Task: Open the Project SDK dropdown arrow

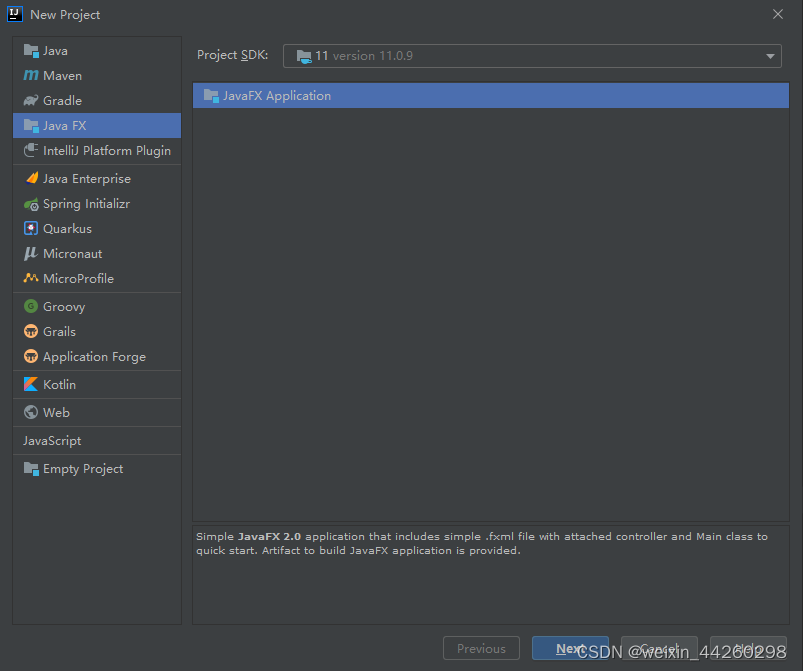Action: pos(770,56)
